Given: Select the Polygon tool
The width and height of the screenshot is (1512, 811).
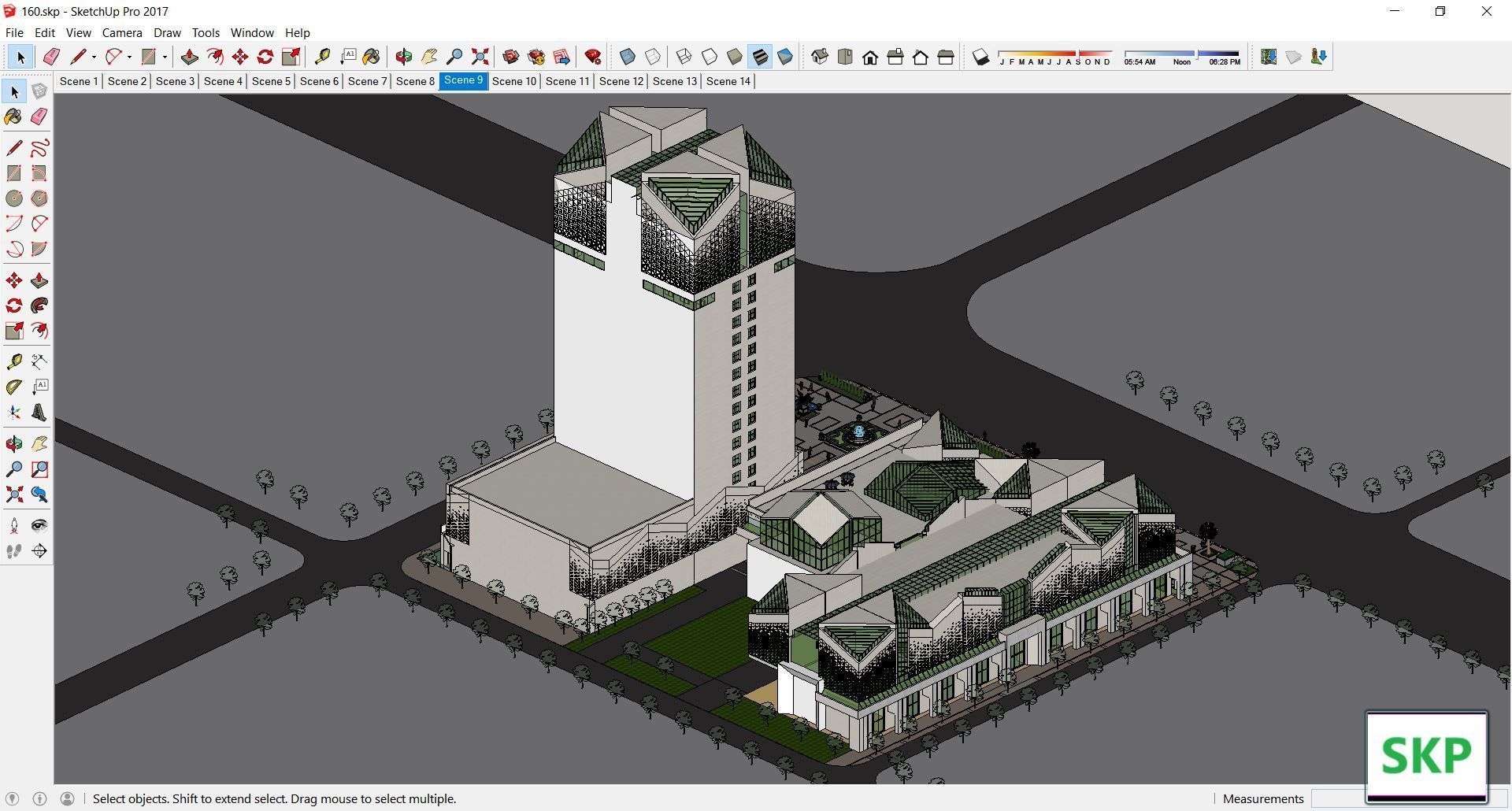Looking at the screenshot, I should tap(39, 198).
